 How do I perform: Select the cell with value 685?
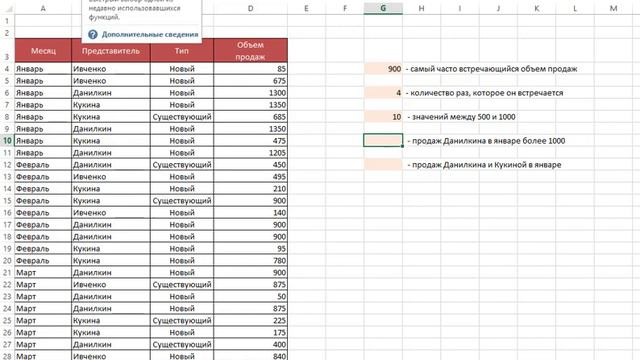point(250,117)
